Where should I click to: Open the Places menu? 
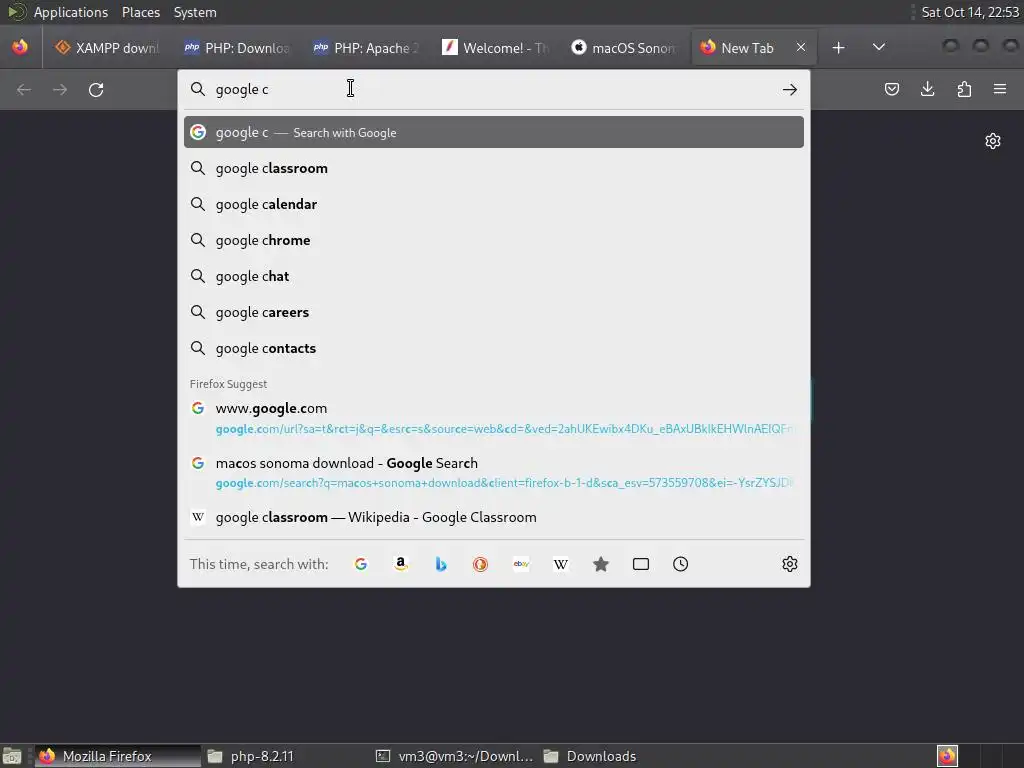(x=140, y=12)
